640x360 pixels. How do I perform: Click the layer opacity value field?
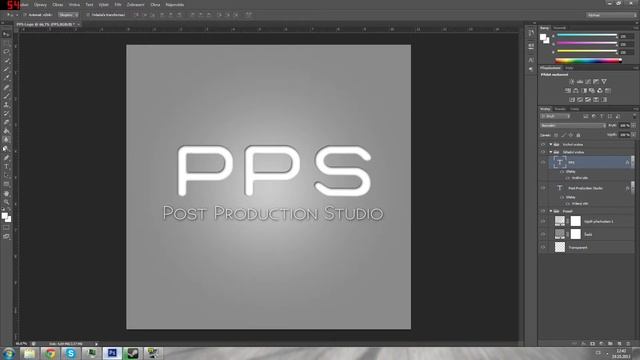click(x=624, y=126)
